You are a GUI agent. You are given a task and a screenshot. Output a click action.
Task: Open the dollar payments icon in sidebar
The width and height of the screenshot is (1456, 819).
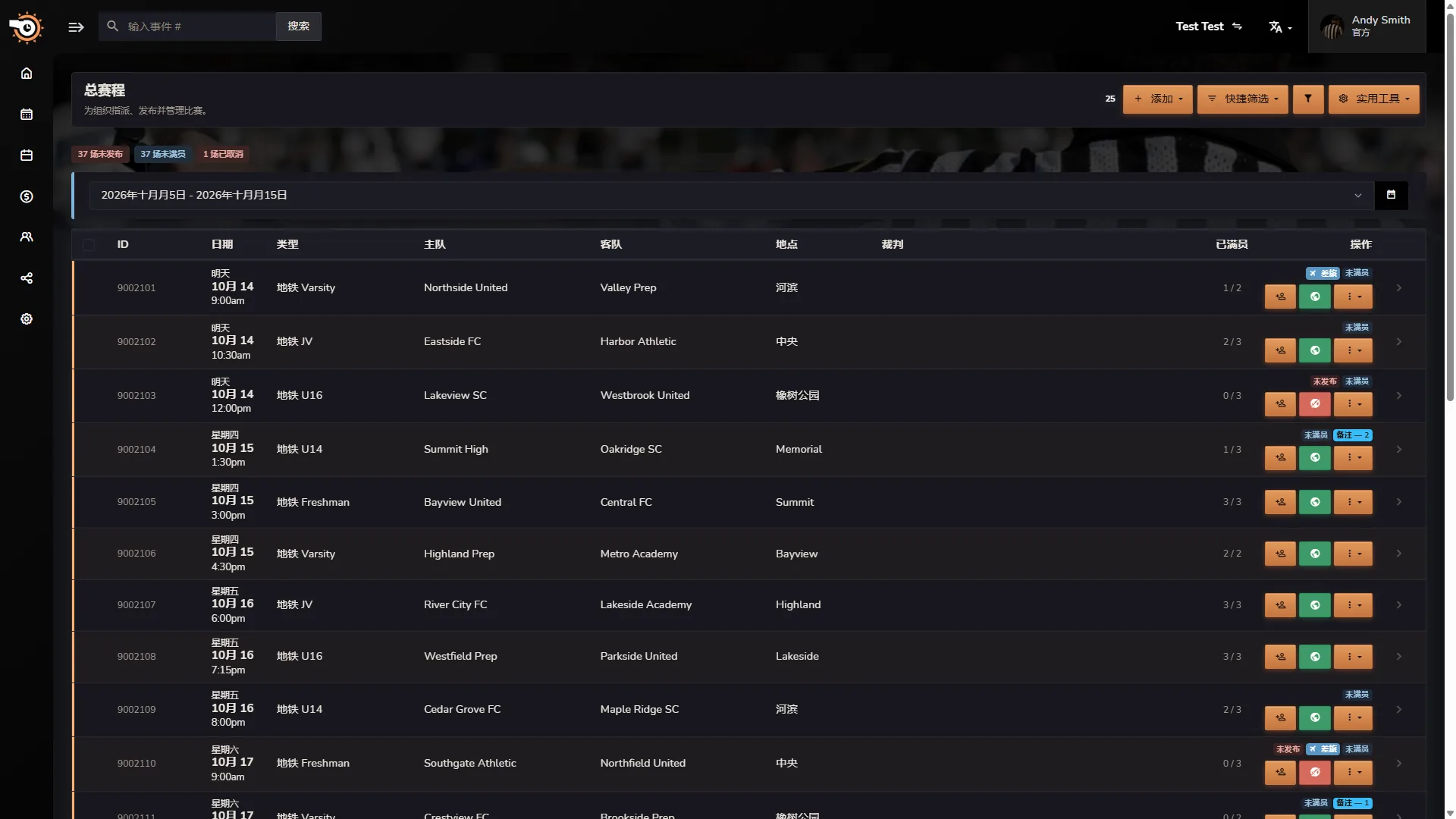tap(27, 196)
